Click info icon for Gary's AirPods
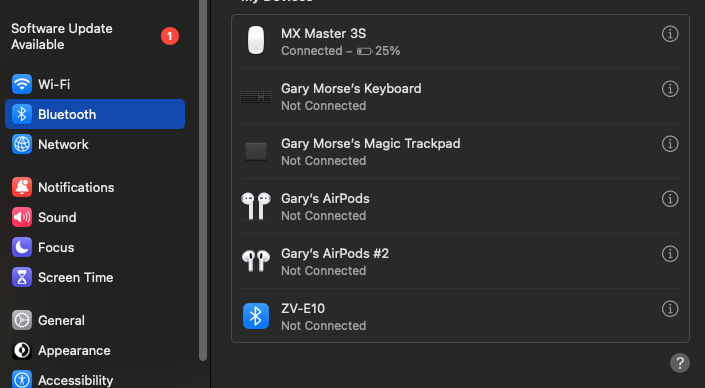The width and height of the screenshot is (705, 388). 670,199
